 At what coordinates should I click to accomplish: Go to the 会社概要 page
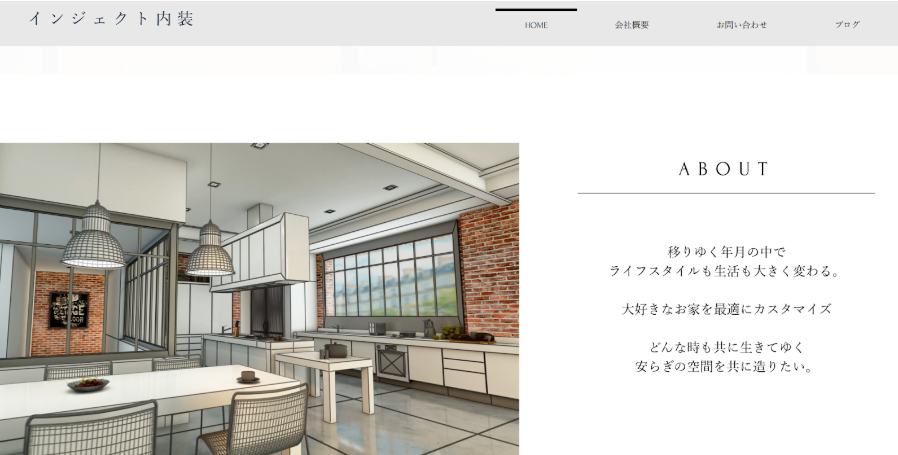coord(631,25)
